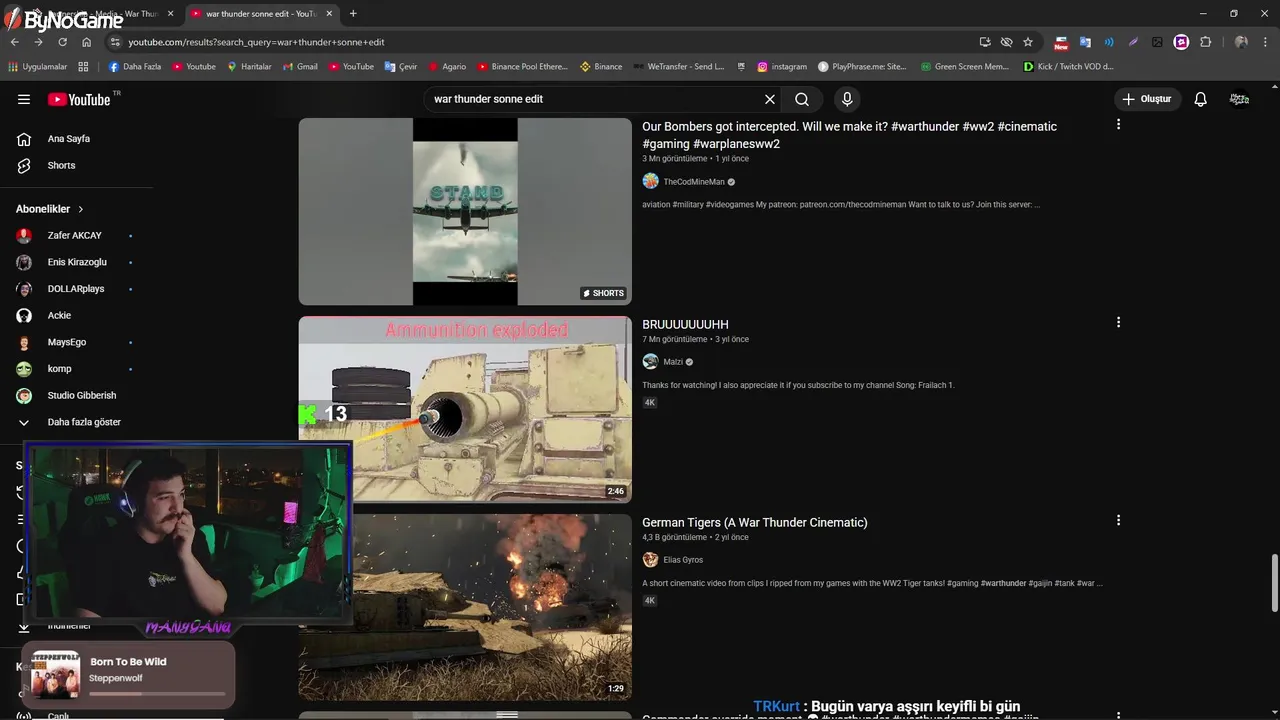Reload the page with the refresh icon
Viewport: 1280px width, 720px height.
(x=62, y=42)
